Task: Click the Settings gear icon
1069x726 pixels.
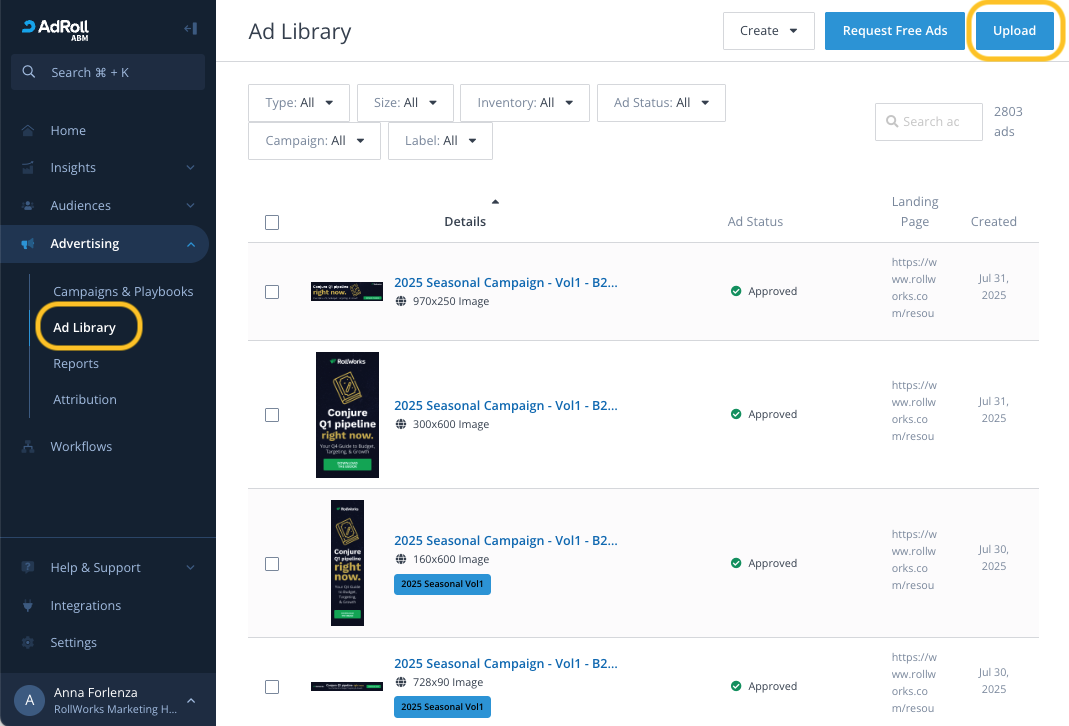Action: pyautogui.click(x=28, y=643)
